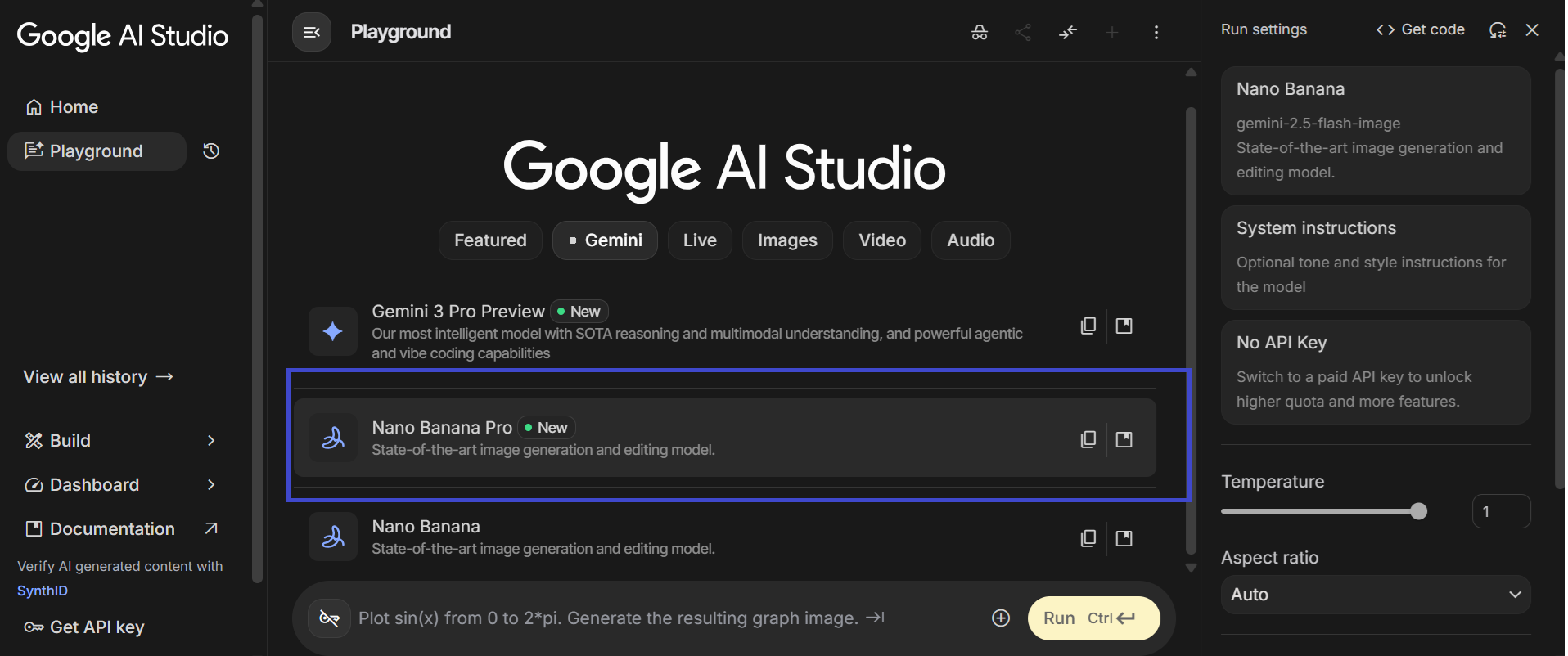Open the three-dot more options menu
The image size is (1568, 656).
point(1156,33)
